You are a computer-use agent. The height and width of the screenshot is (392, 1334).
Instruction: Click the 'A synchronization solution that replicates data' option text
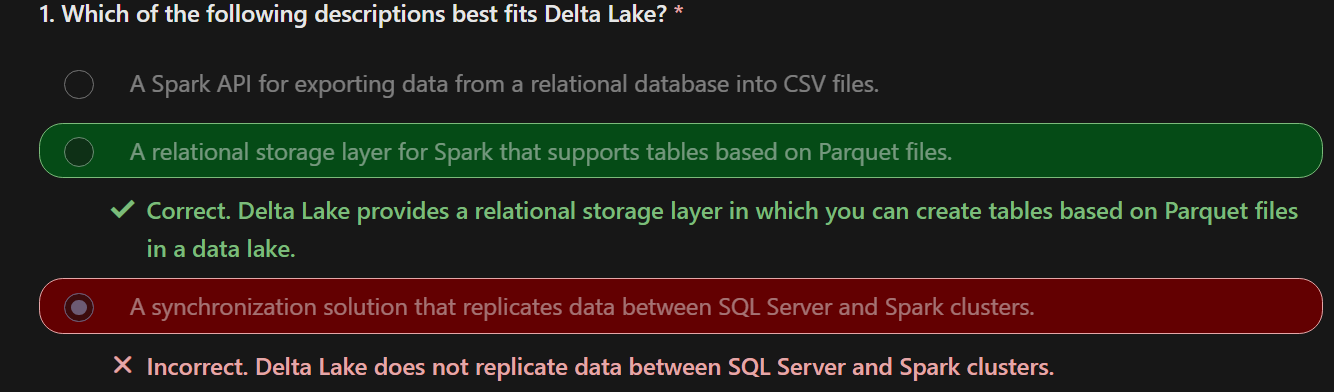pos(582,307)
